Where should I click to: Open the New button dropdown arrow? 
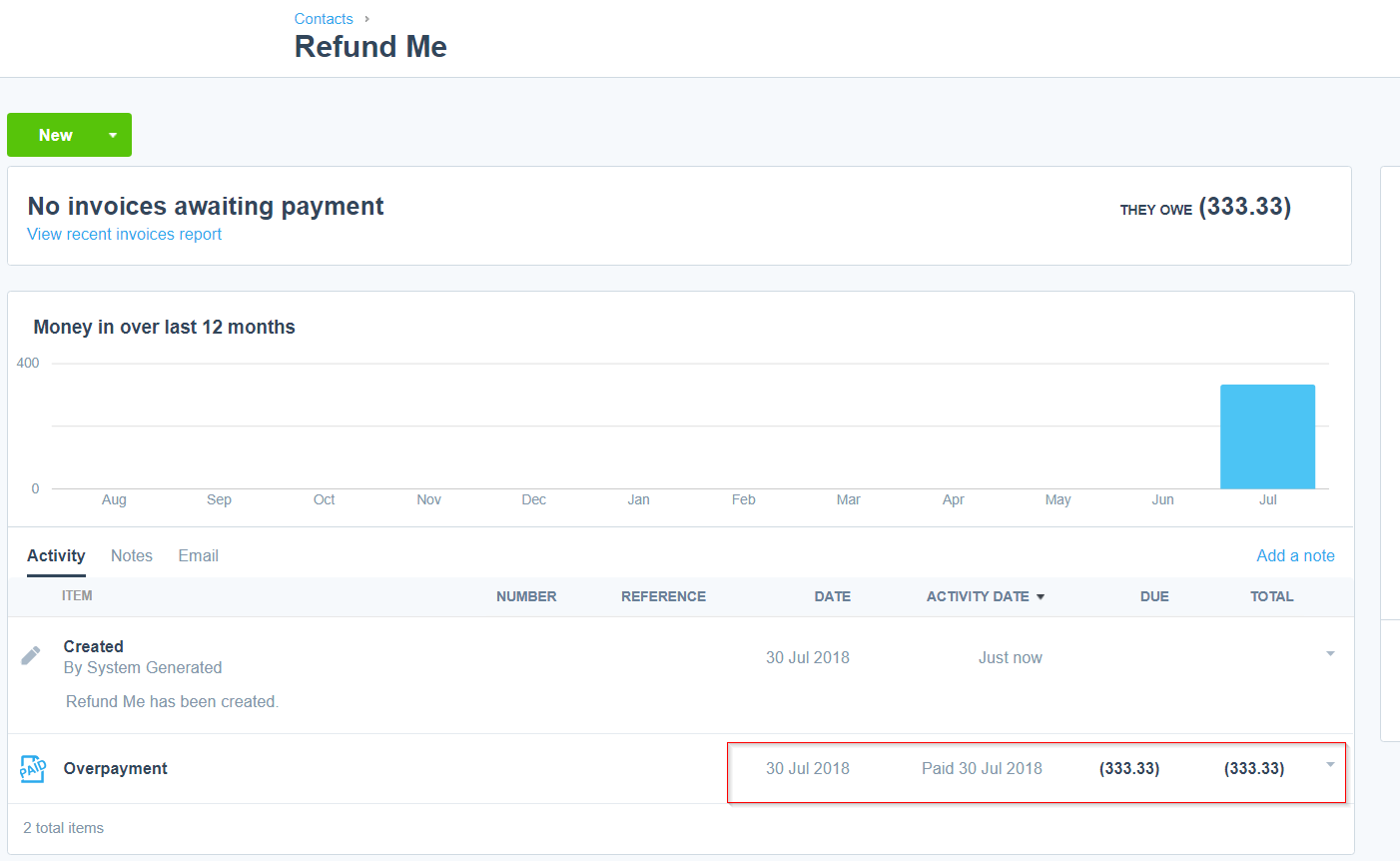click(113, 136)
